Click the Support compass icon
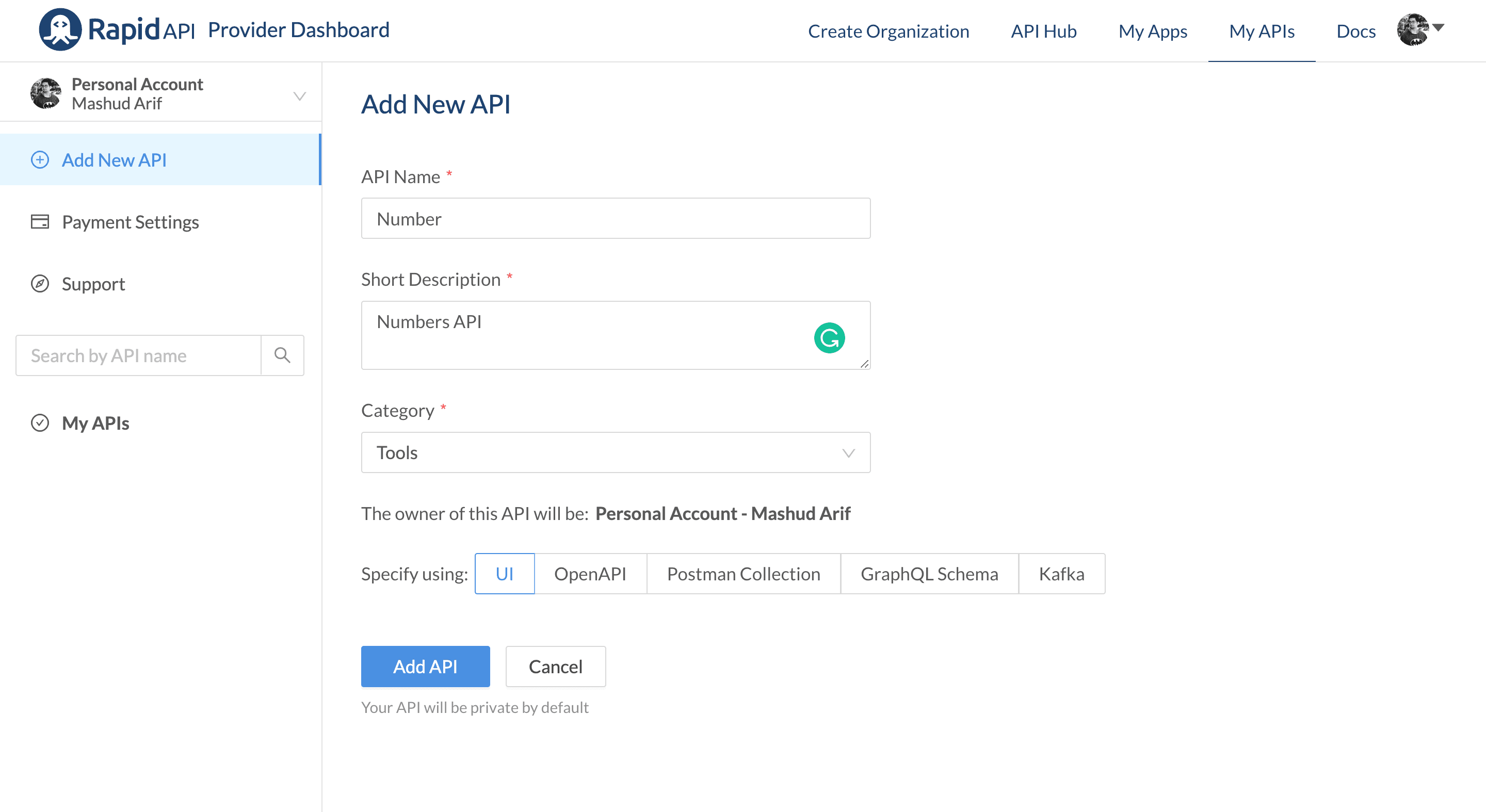 [x=40, y=284]
